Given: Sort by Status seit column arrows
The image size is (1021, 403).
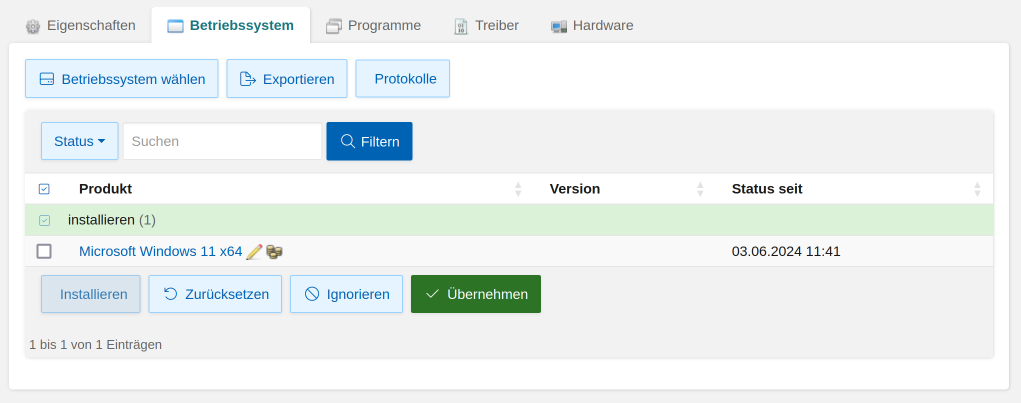Looking at the screenshot, I should click(977, 189).
